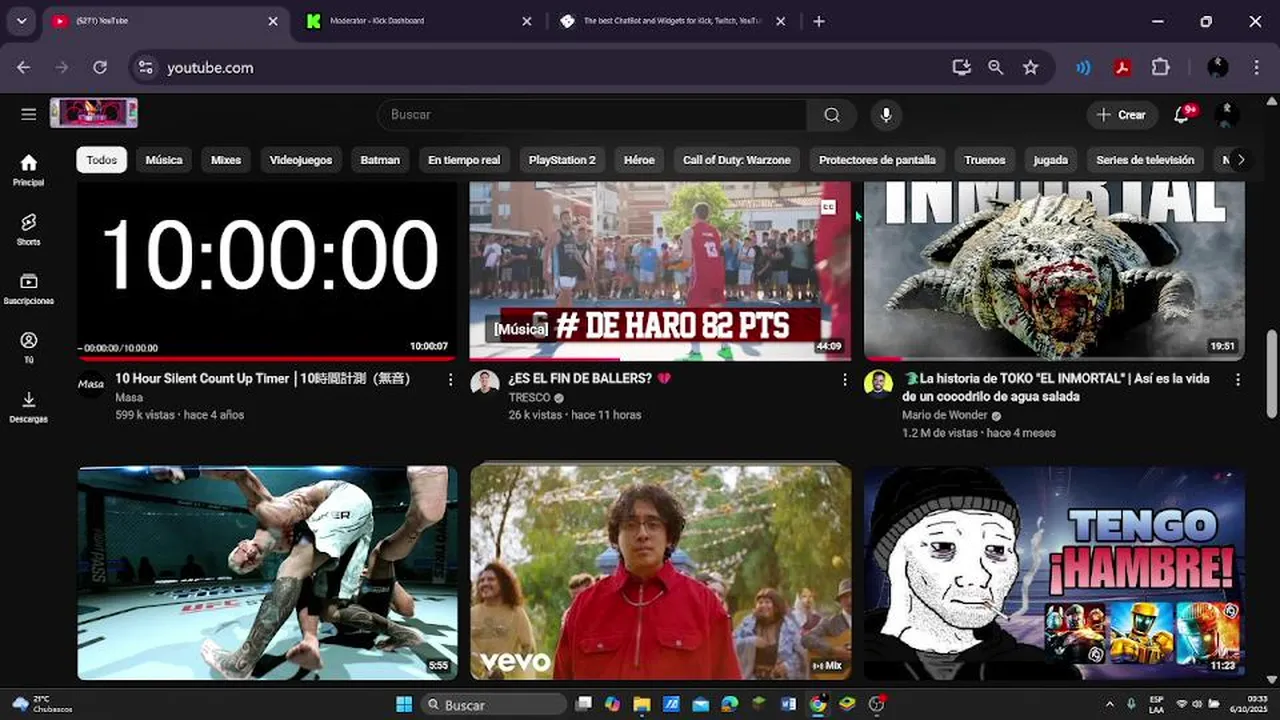The image size is (1280, 720).
Task: Play the Vevo red jacket mix thumbnail
Action: [x=661, y=573]
